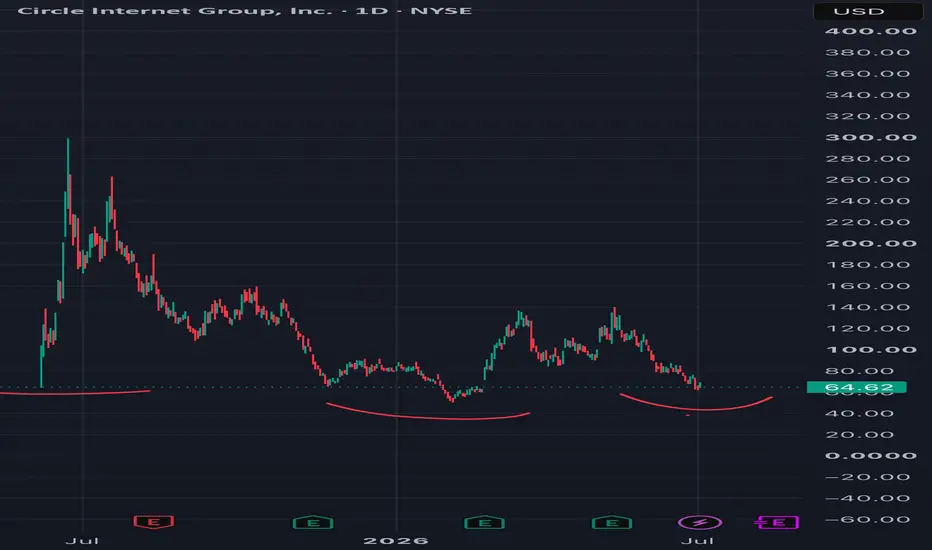This screenshot has height=550, width=932.
Task: Click the 300.00 price axis label
Action: 871,137
